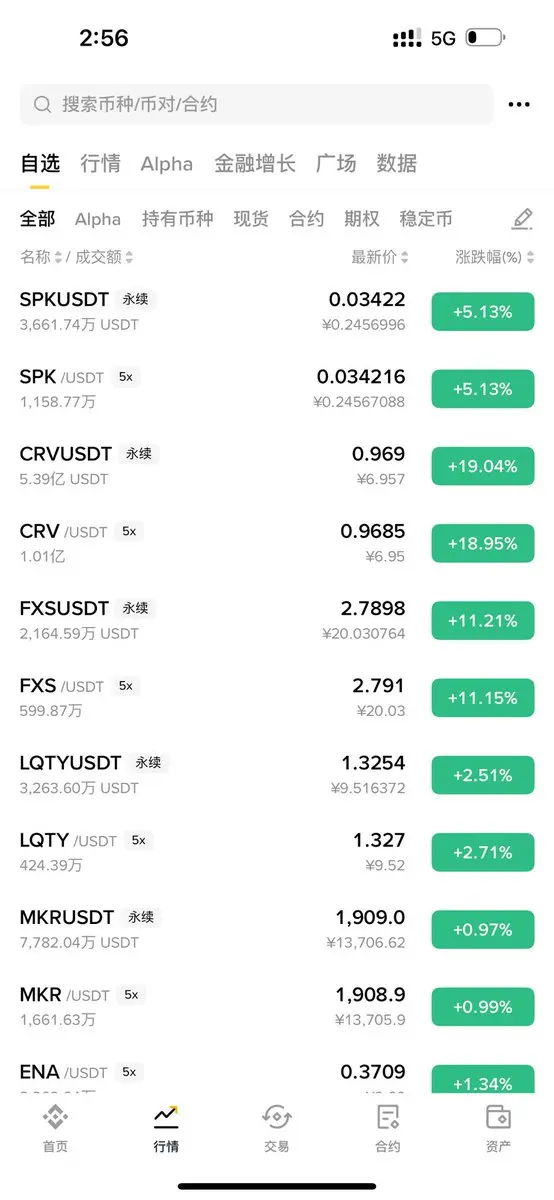
Task: Focus the 搜索币种/币对/合约 search field
Action: (x=256, y=104)
